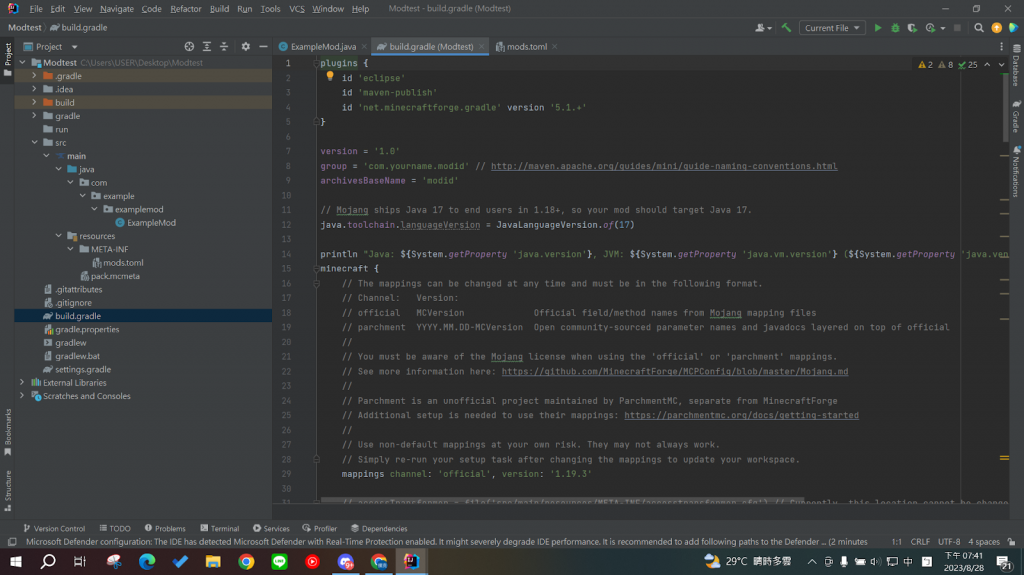Screen dimensions: 1024x575
Task: Launch Google Chrome from taskbar
Action: coord(246,561)
